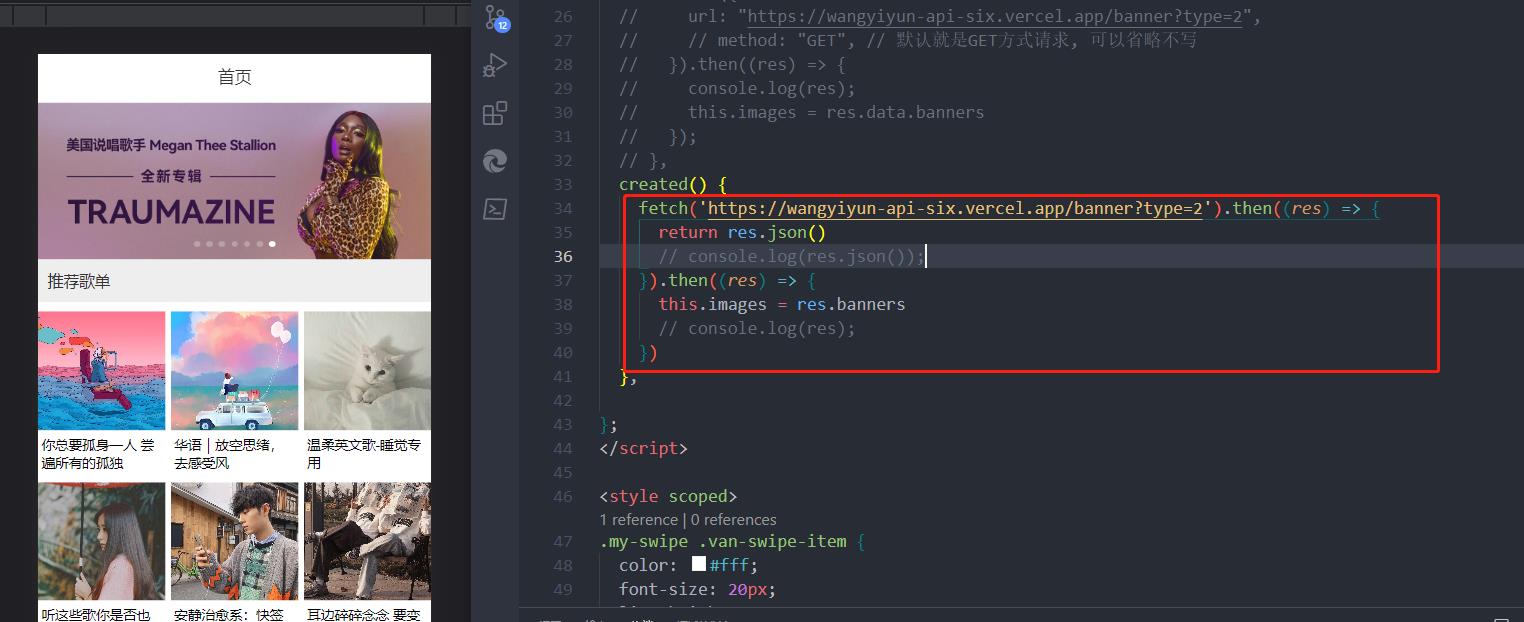The image size is (1524, 622).
Task: Click the 推荐歌单 section header
Action: (79, 282)
